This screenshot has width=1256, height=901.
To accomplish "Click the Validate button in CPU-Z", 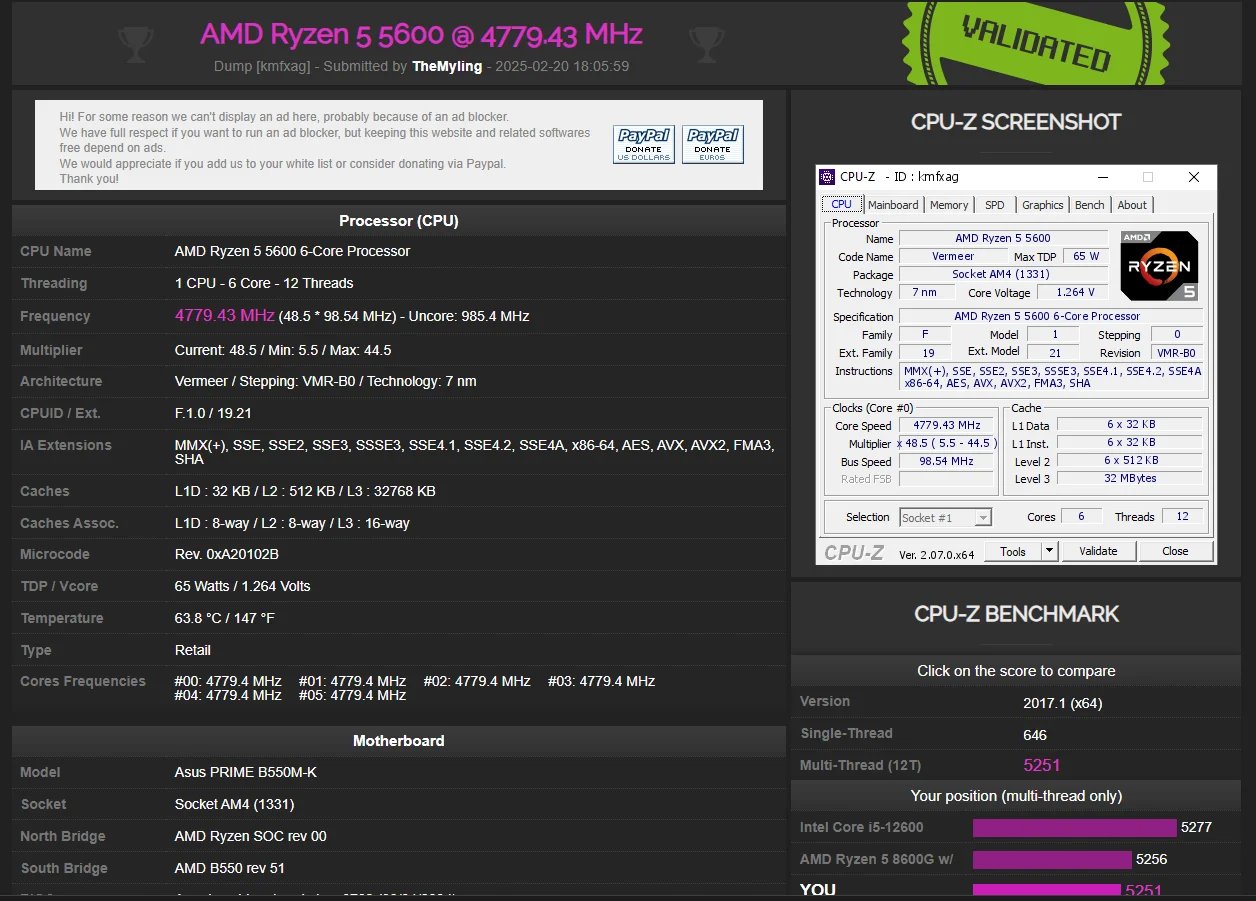I will (1098, 551).
